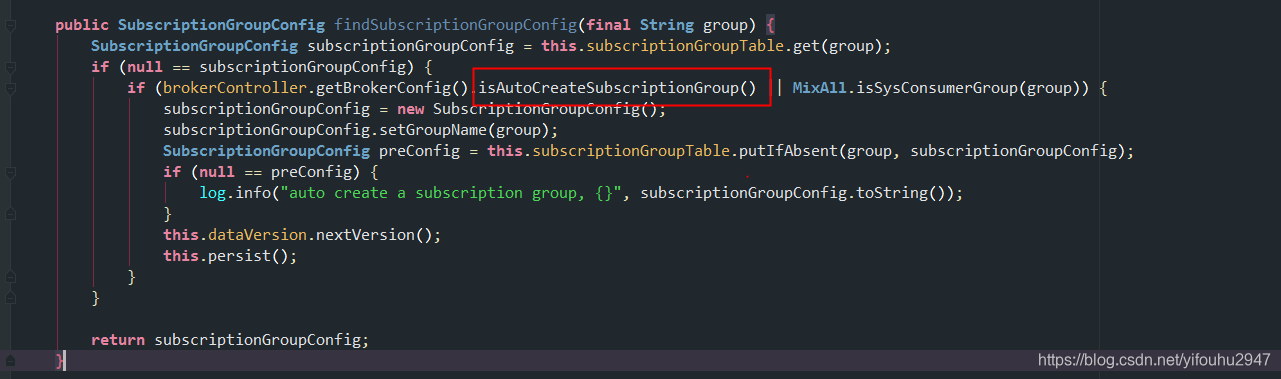Click 'return subscriptionGroupConfig;' statement
This screenshot has height=379, width=1281.
tap(230, 340)
